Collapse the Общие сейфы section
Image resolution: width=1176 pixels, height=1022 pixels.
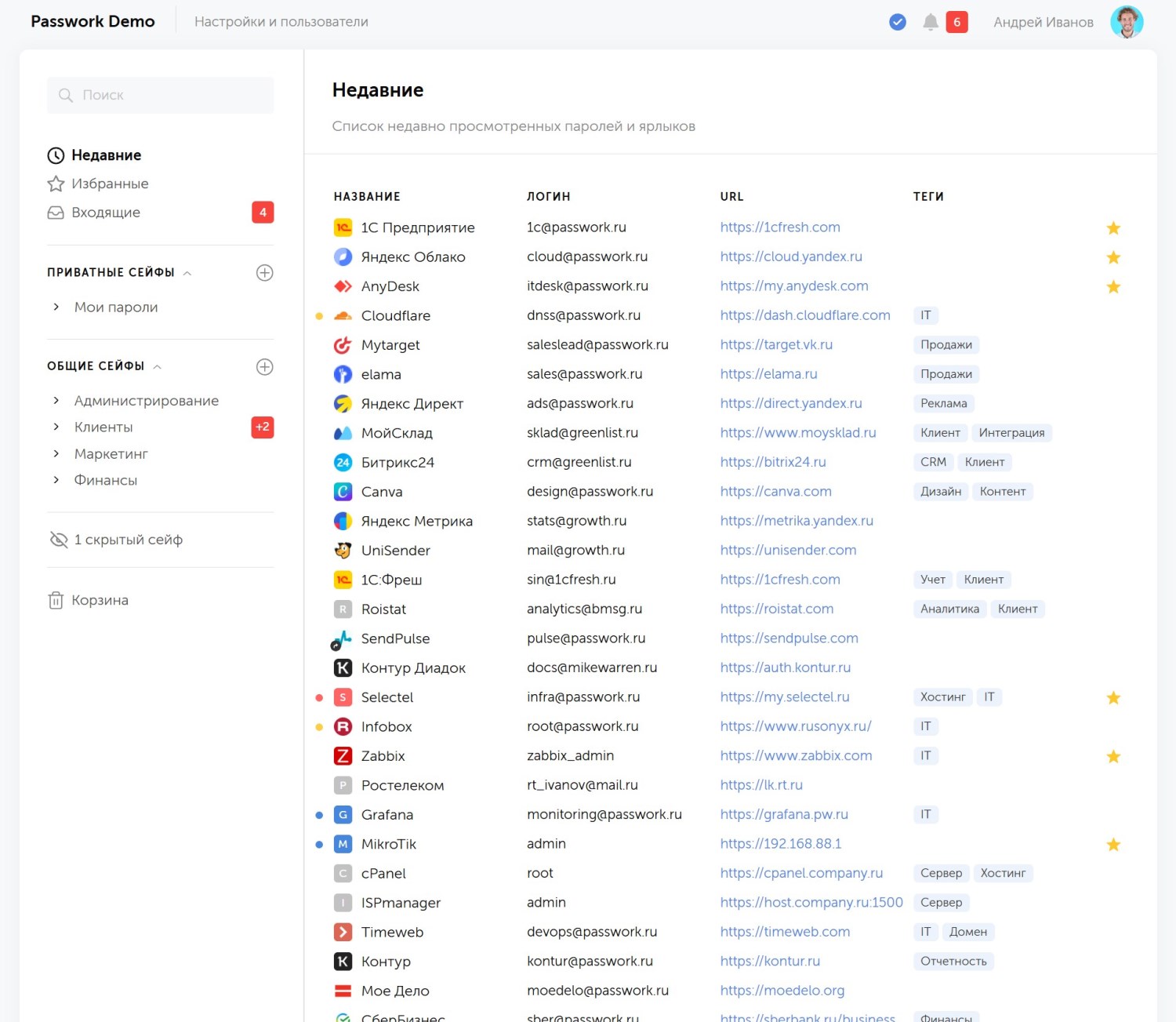coord(158,367)
